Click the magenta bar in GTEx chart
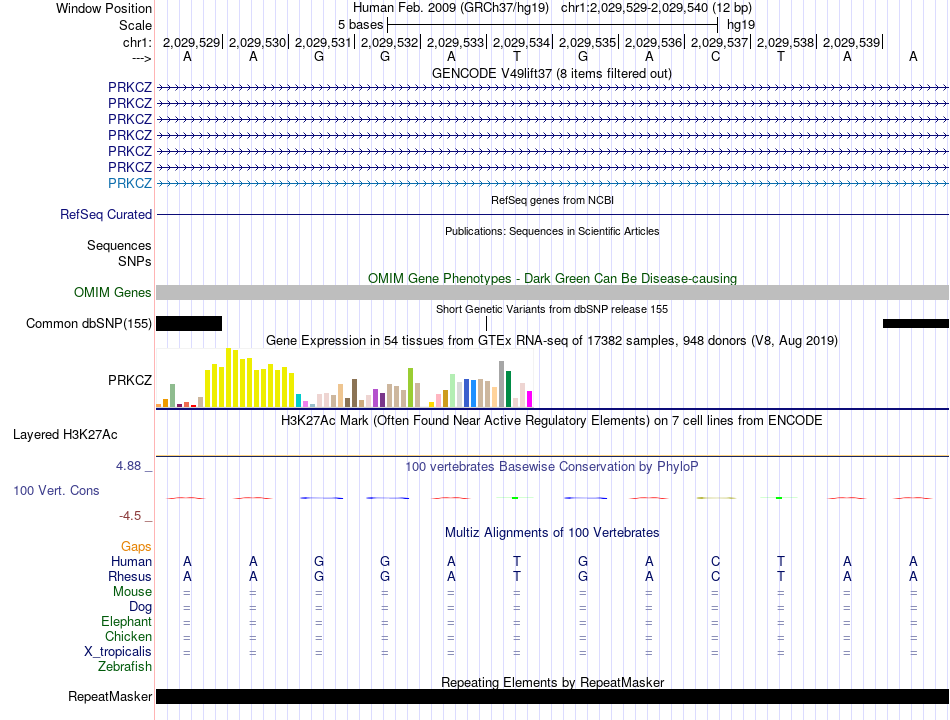This screenshot has width=950, height=720. (x=530, y=399)
